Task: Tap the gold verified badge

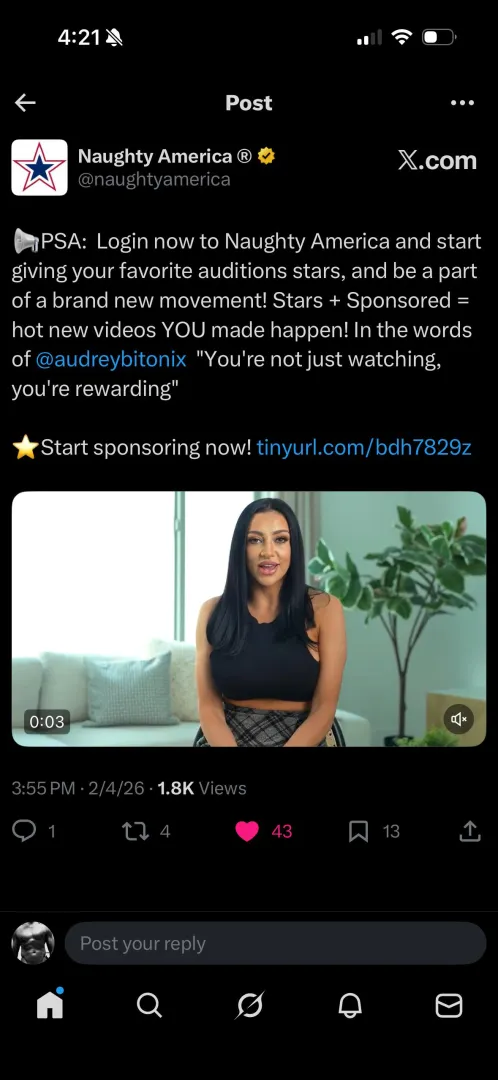Action: (x=266, y=156)
